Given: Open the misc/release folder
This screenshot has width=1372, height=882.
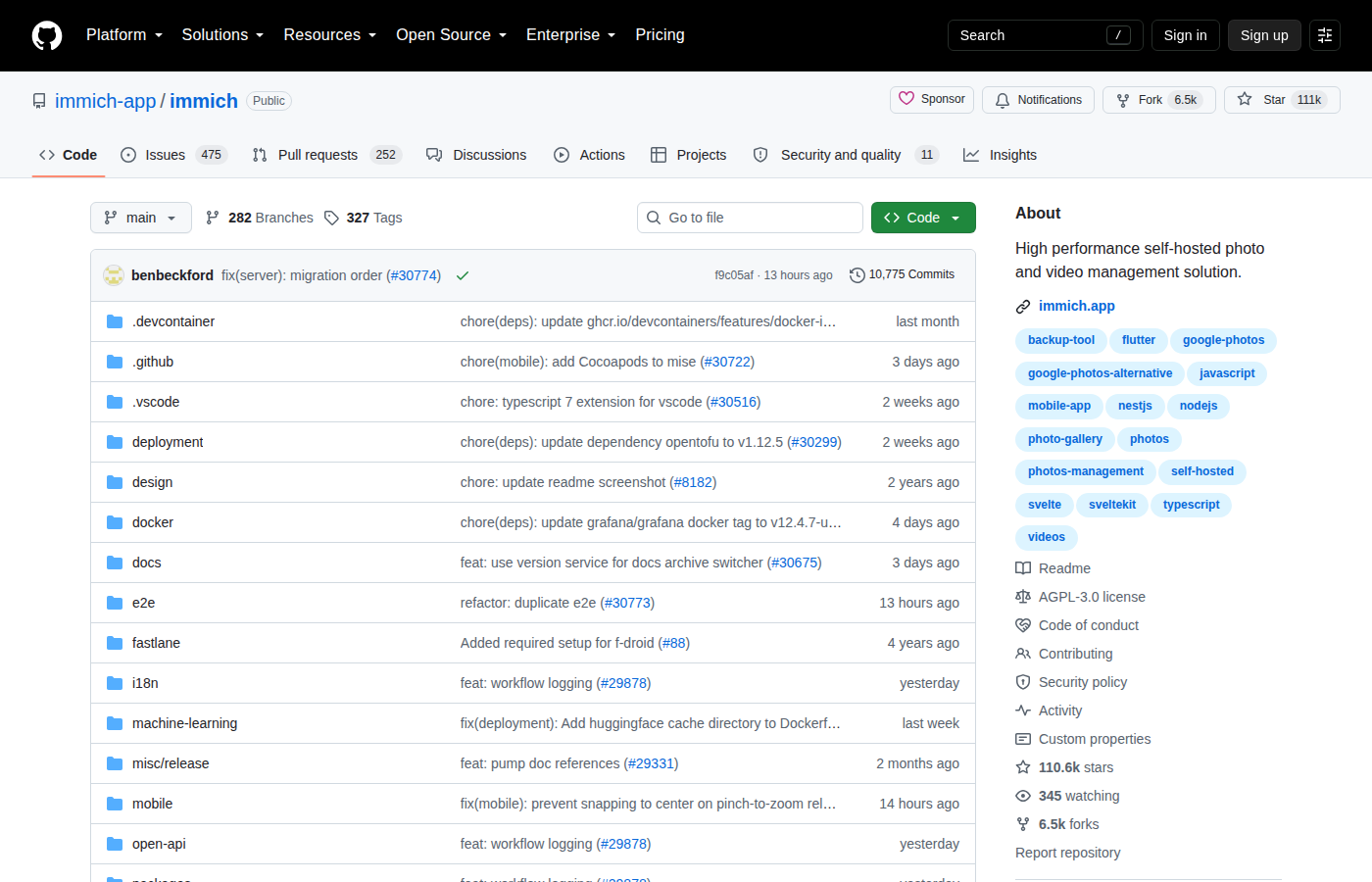Looking at the screenshot, I should coord(171,763).
